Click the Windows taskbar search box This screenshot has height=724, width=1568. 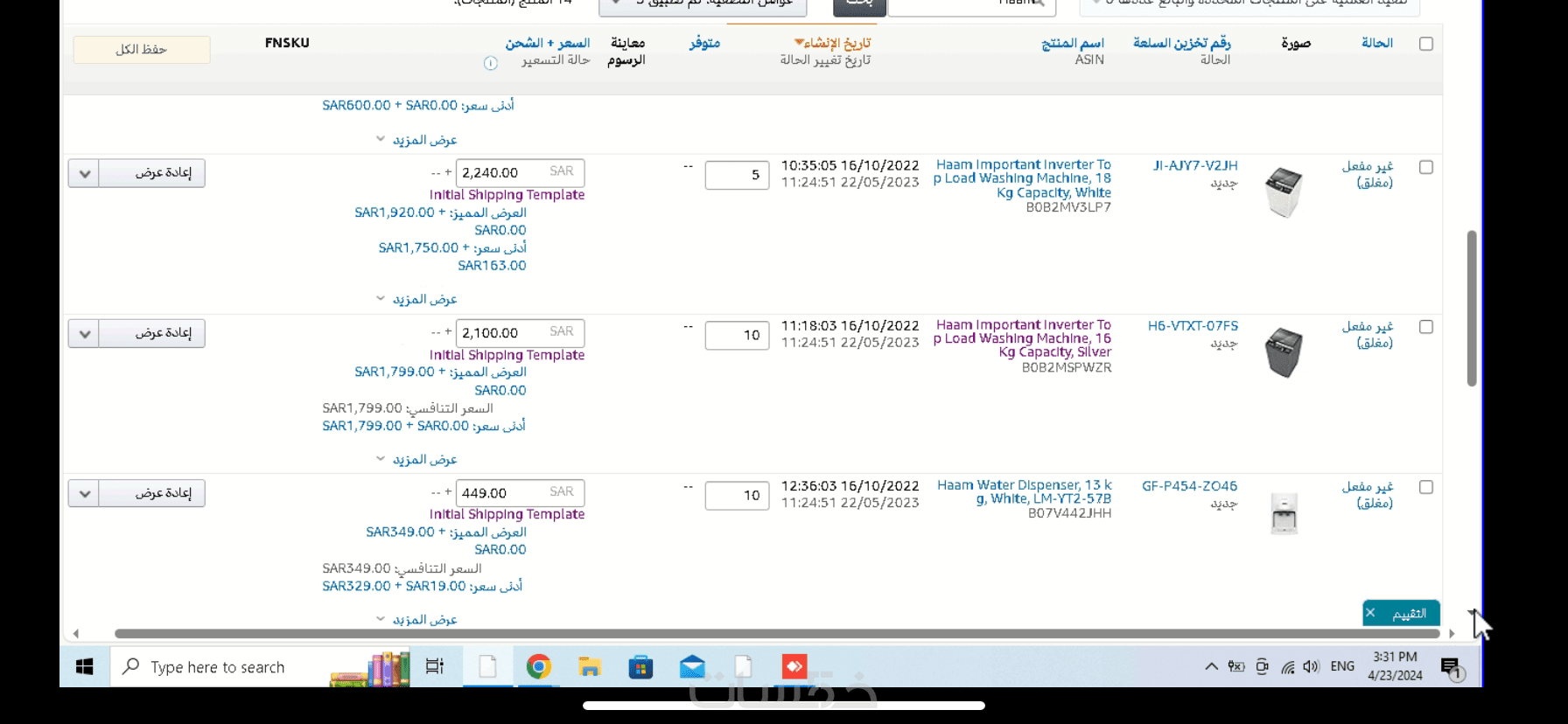click(x=261, y=667)
